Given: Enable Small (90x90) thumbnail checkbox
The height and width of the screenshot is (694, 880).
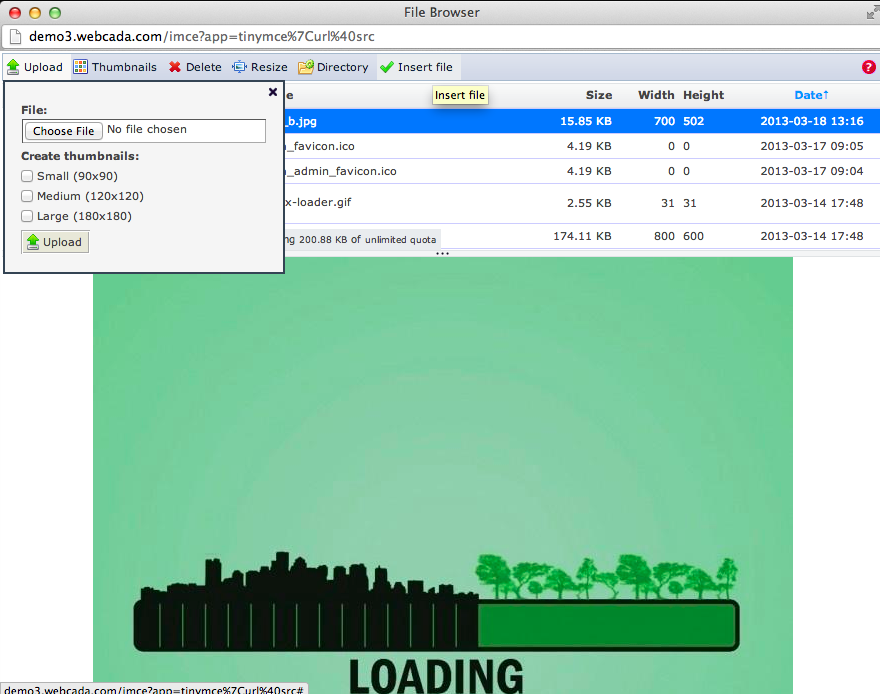Looking at the screenshot, I should (27, 176).
